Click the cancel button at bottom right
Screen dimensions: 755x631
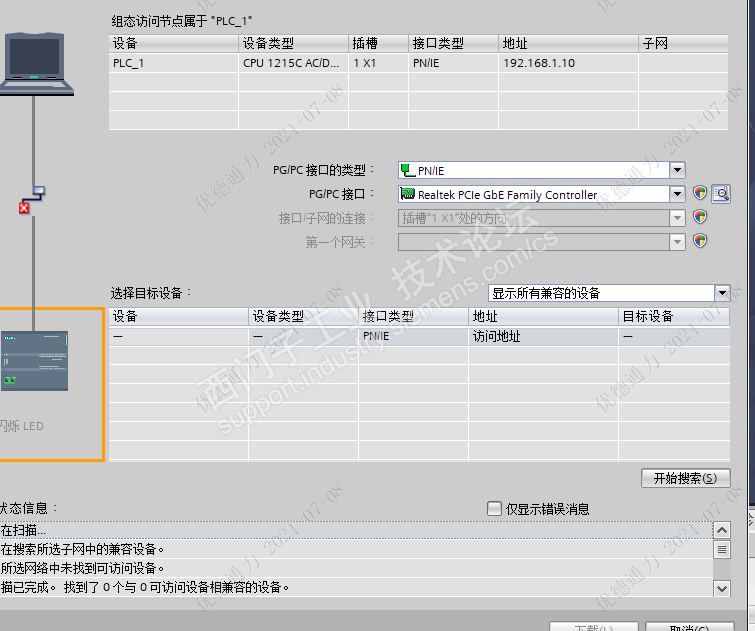[690, 627]
